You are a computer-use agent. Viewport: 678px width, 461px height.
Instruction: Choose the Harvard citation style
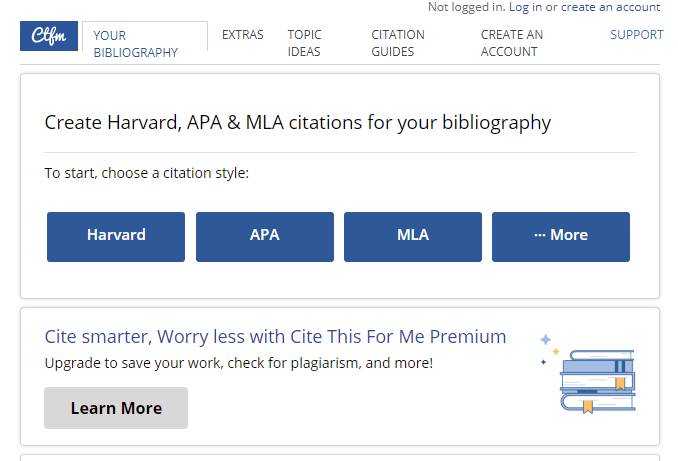point(116,236)
